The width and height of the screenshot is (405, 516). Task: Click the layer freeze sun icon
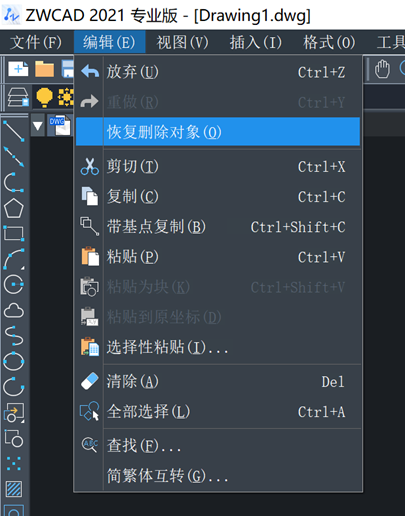coord(66,97)
